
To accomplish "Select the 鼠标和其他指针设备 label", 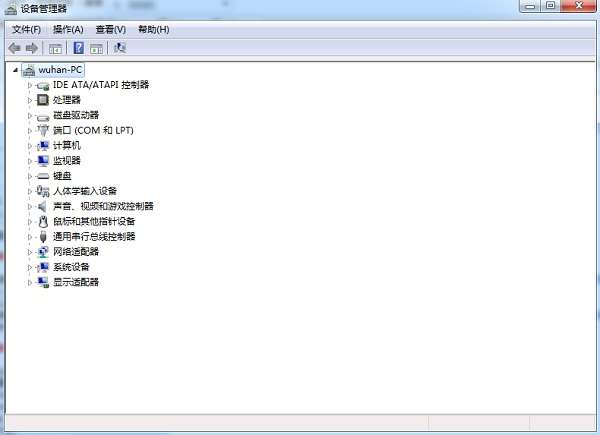I will click(94, 222).
